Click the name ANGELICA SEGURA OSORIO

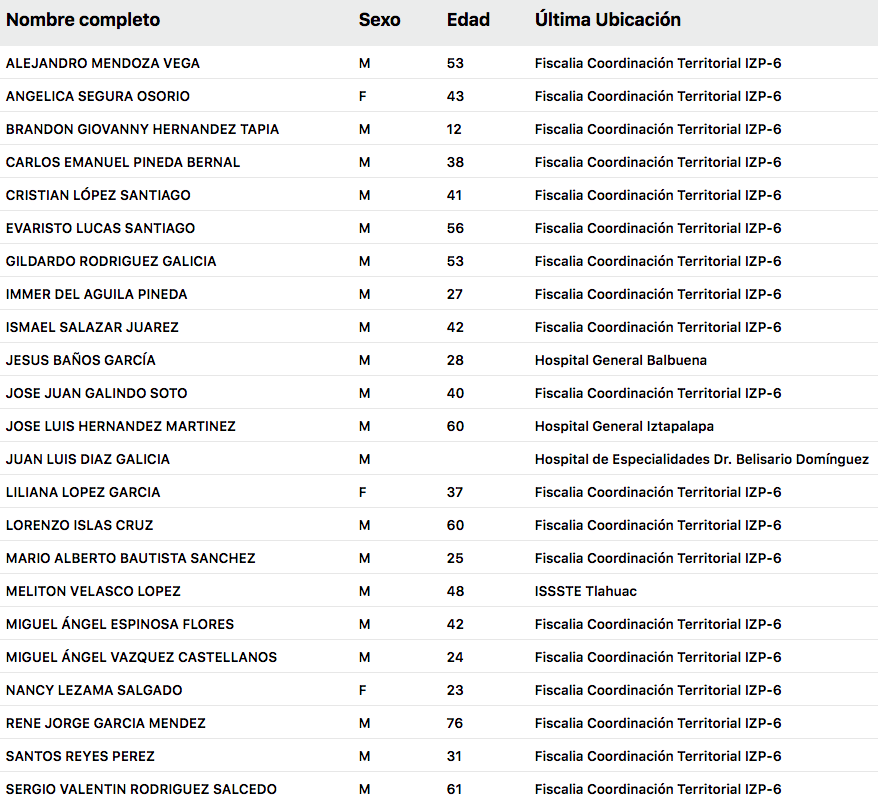pos(98,96)
